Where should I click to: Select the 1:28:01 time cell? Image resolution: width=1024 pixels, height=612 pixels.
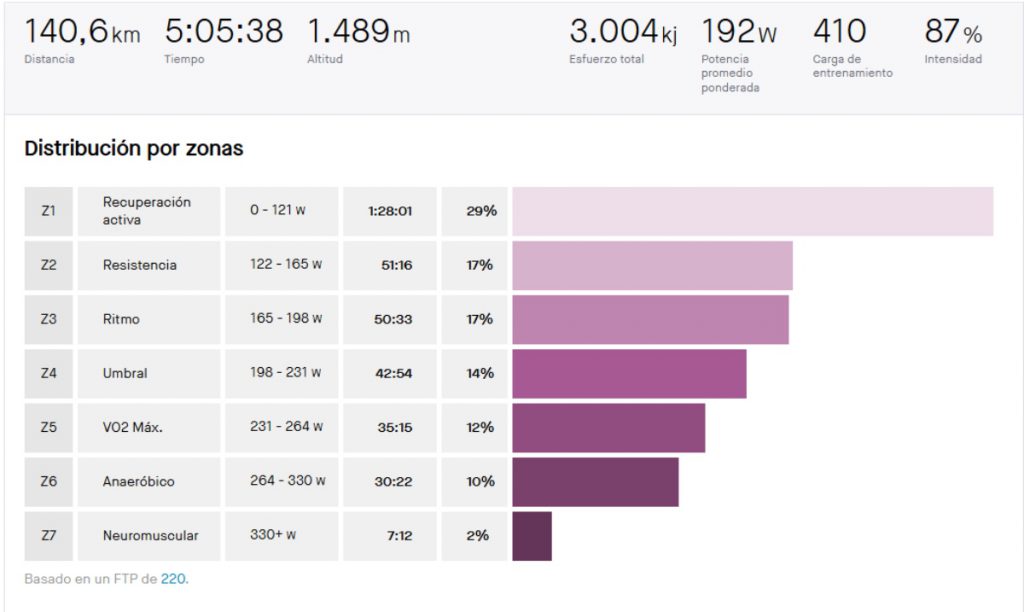(390, 211)
